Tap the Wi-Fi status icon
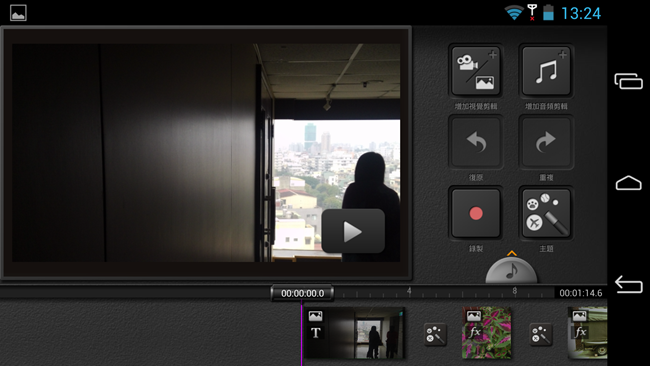Viewport: 650px width, 366px height. [514, 13]
